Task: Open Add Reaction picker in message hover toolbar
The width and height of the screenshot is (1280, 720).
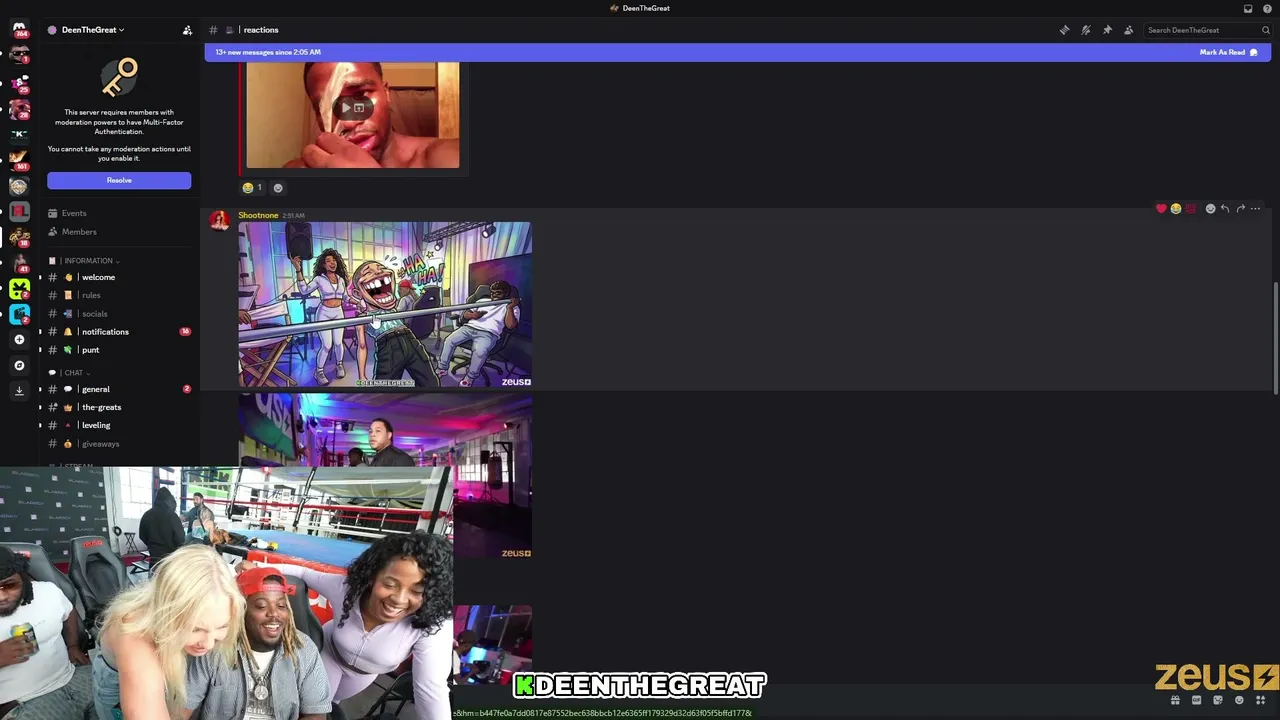Action: tap(1210, 209)
